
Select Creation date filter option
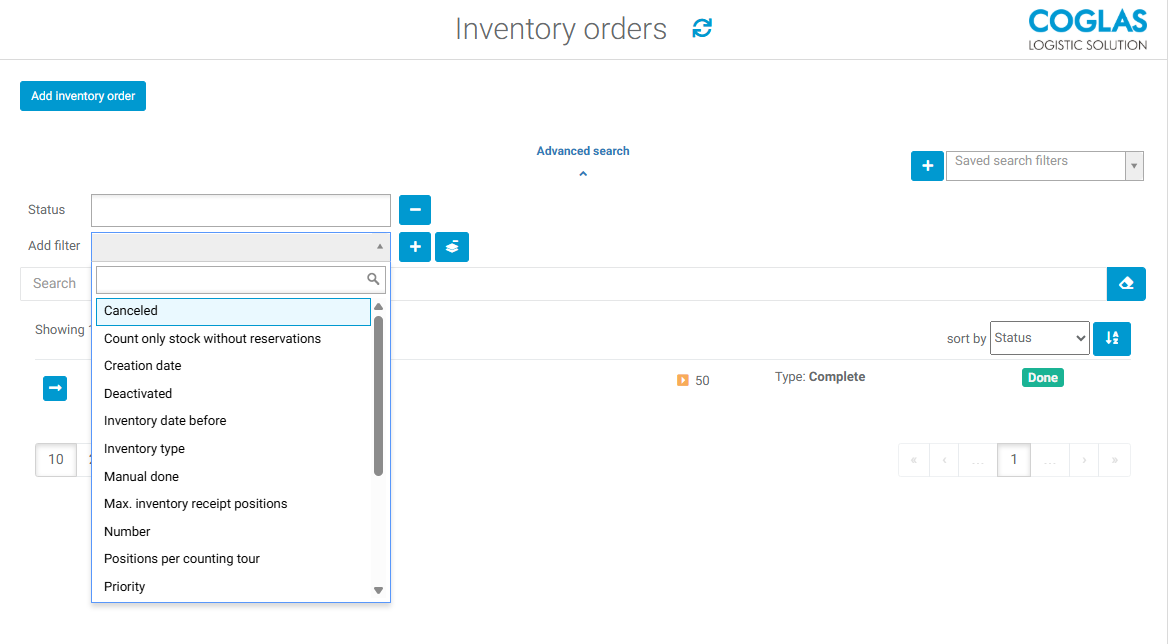point(142,366)
